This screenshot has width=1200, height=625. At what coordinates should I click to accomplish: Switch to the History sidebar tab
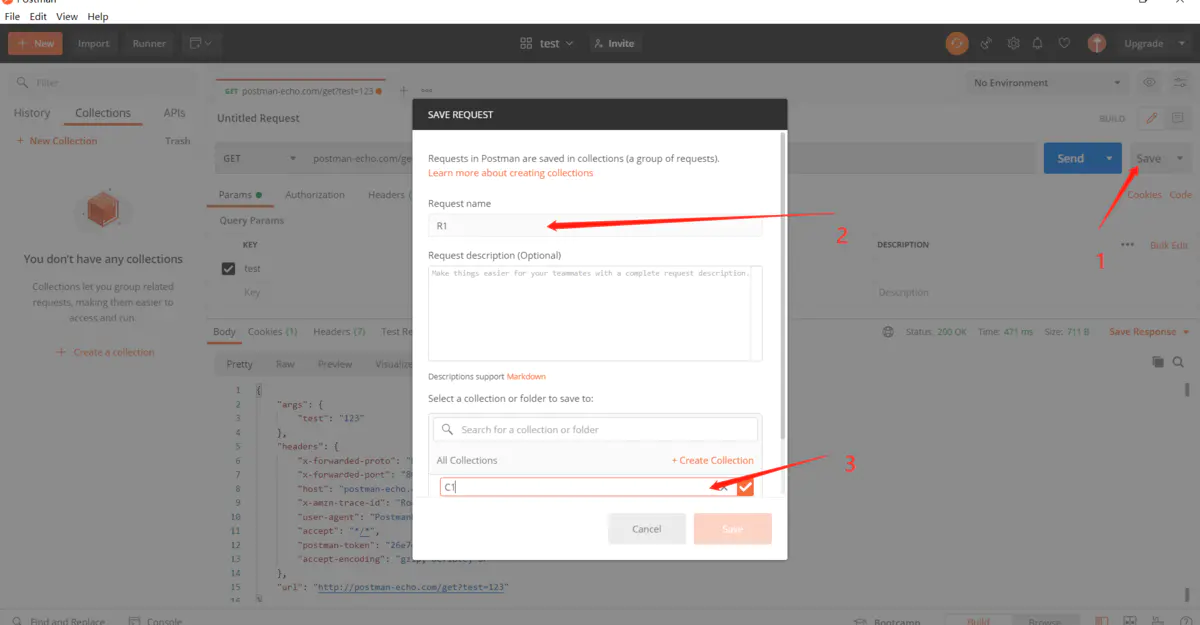[32, 113]
